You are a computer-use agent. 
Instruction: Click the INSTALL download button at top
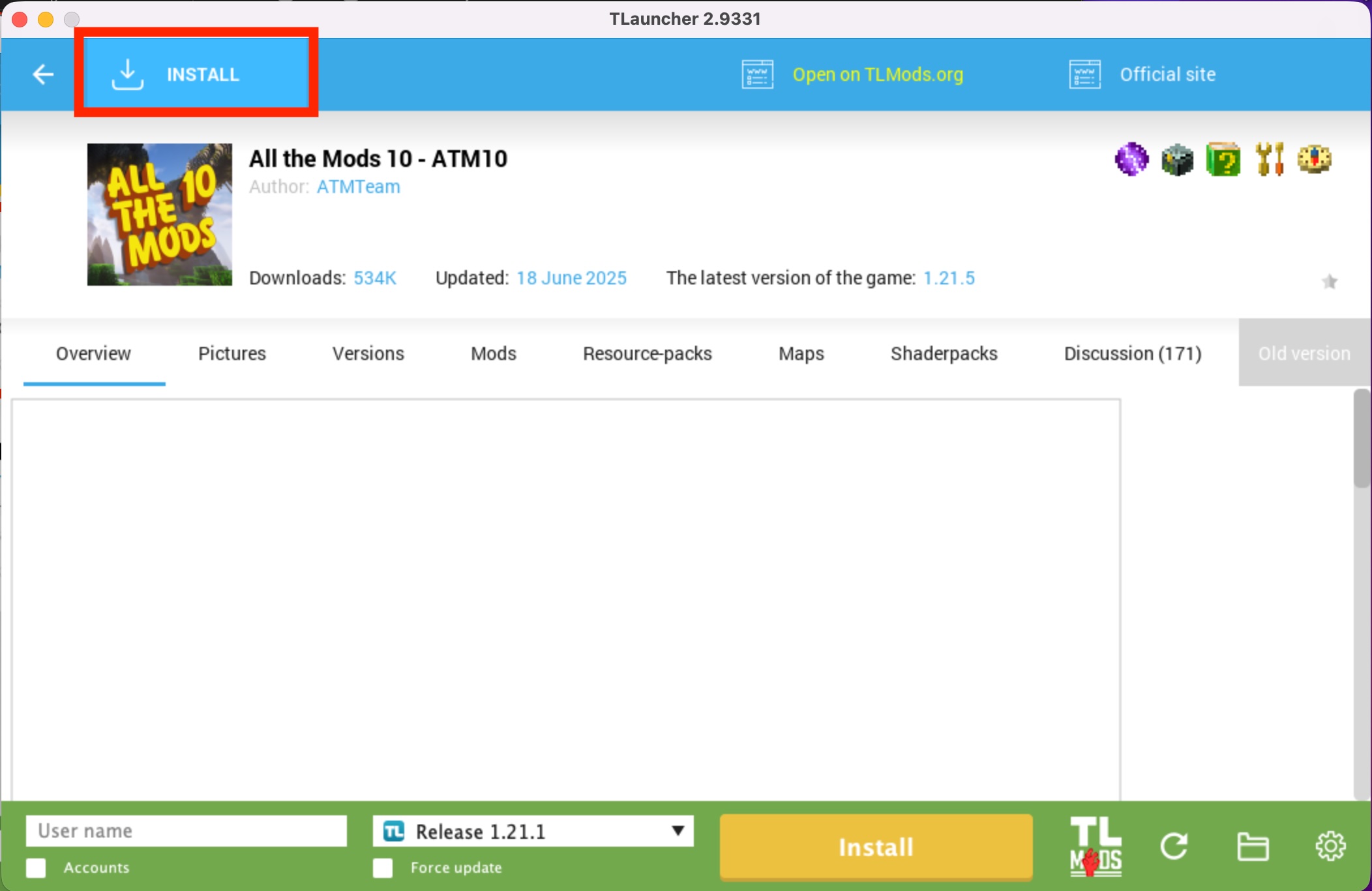click(196, 74)
